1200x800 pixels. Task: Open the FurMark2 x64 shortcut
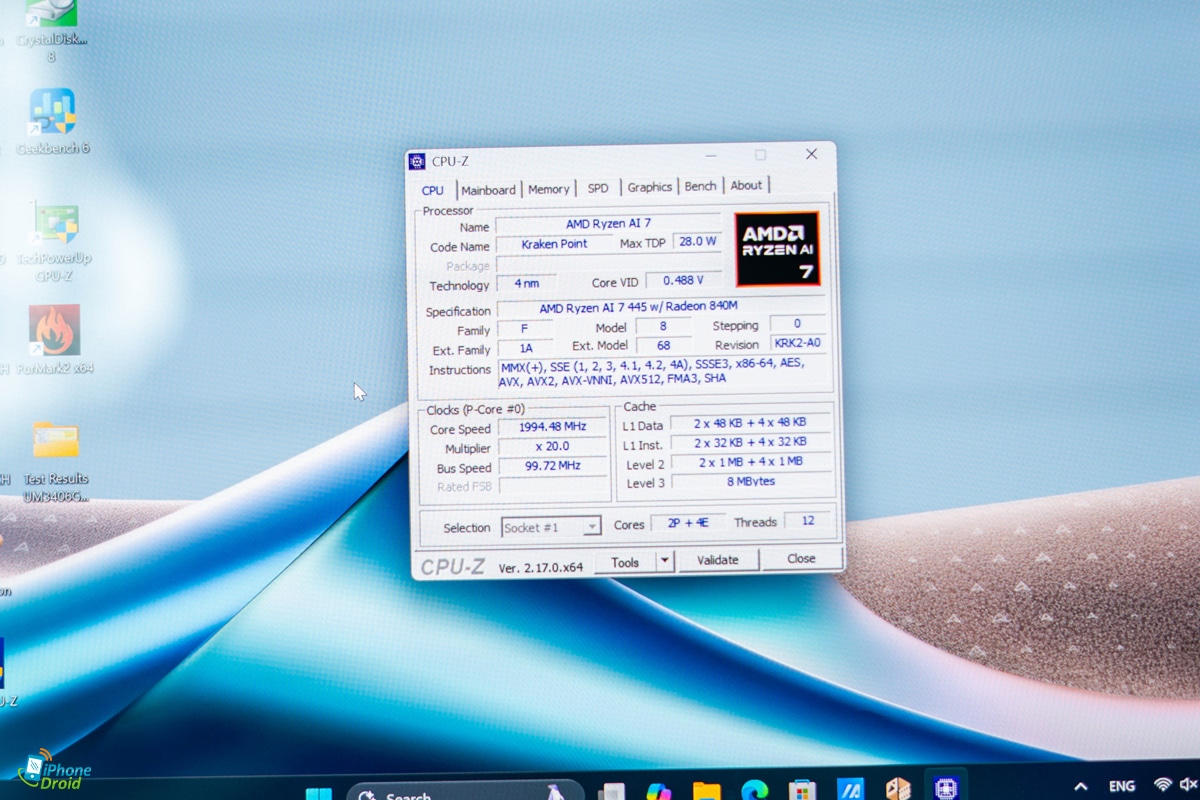pos(54,332)
